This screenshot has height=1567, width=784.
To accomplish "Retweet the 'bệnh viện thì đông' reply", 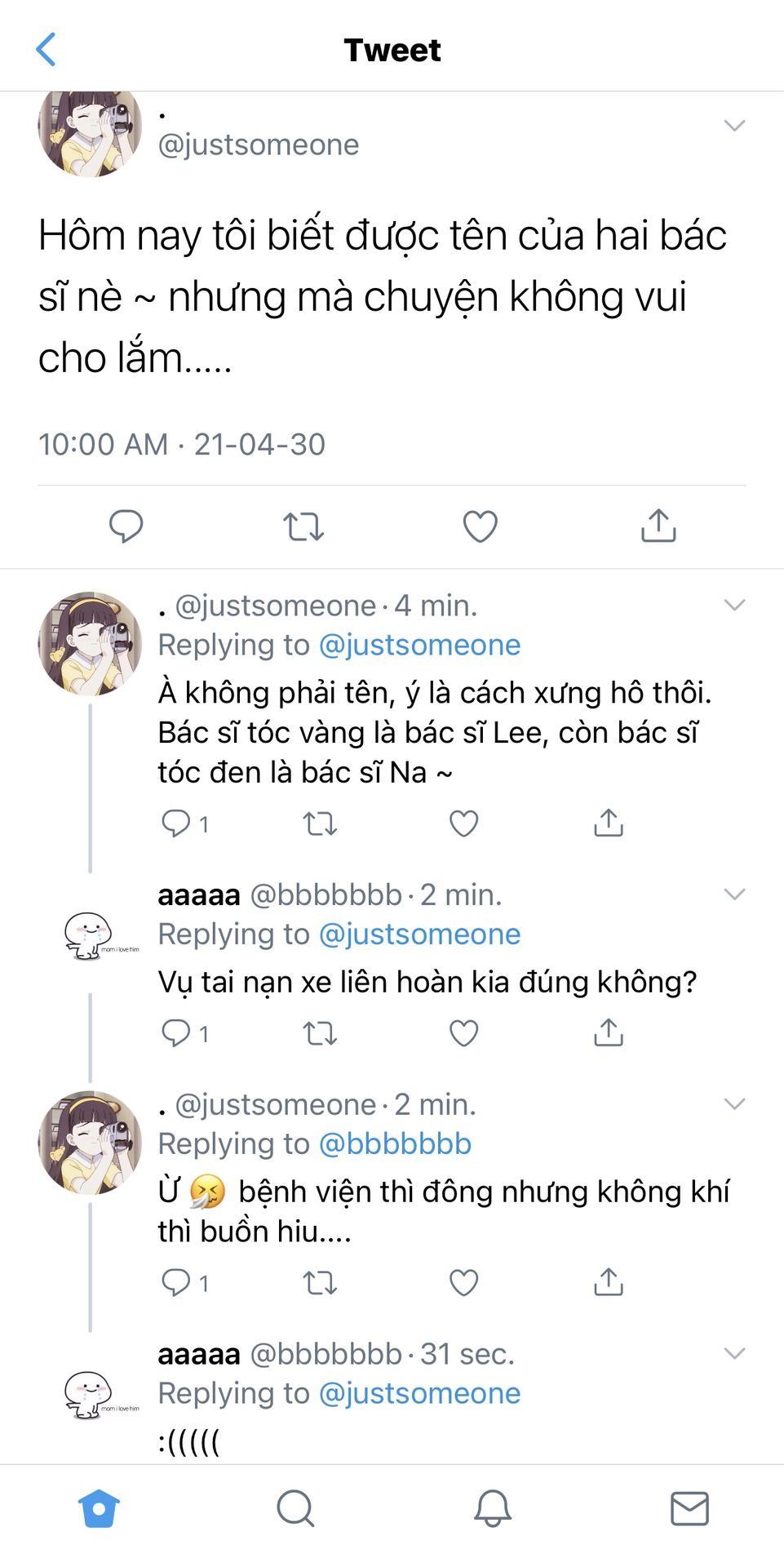I will coord(320,1283).
